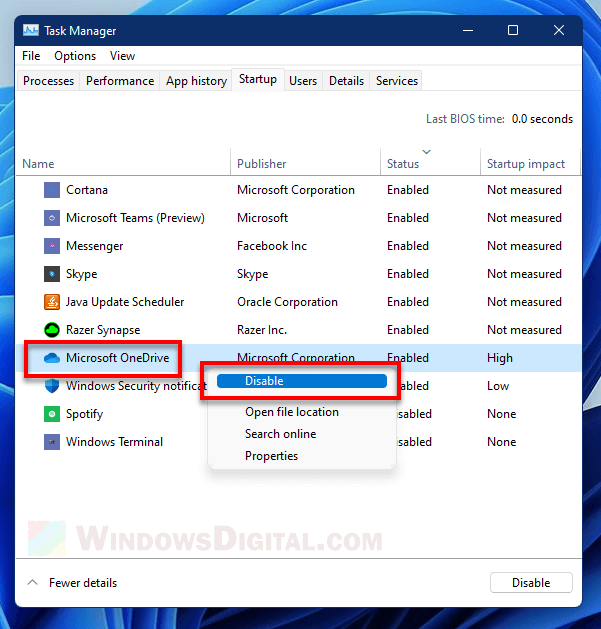Switch to the Services tab
Screen dimensions: 601x629
pyautogui.click(x=397, y=81)
